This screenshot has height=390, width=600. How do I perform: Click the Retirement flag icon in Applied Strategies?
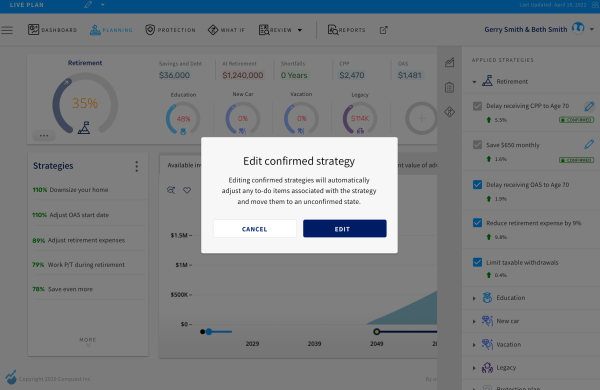(x=487, y=81)
